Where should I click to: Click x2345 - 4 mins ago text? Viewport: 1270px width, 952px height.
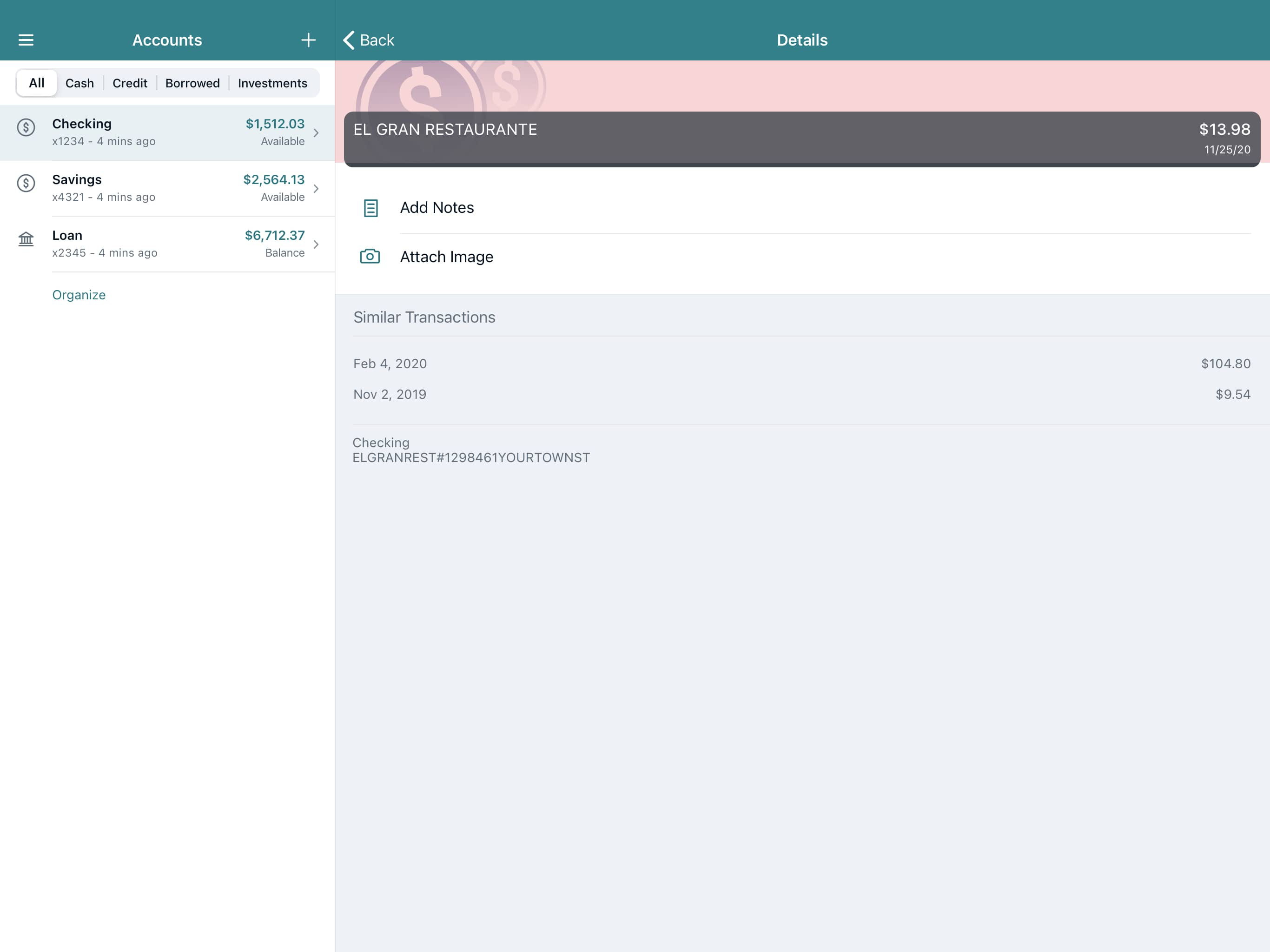(105, 252)
